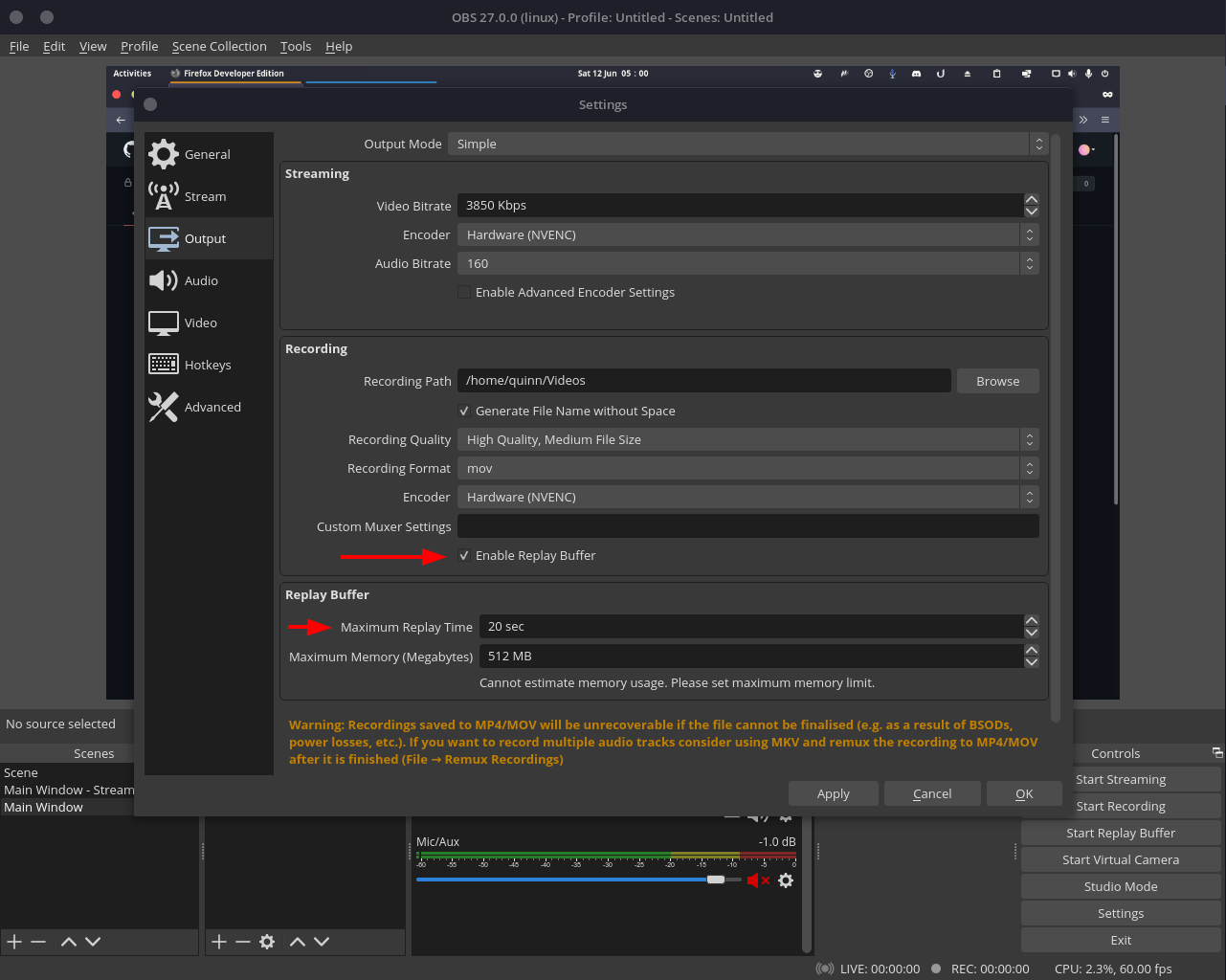1226x980 pixels.
Task: Go to the Stream settings section
Action: 209,196
